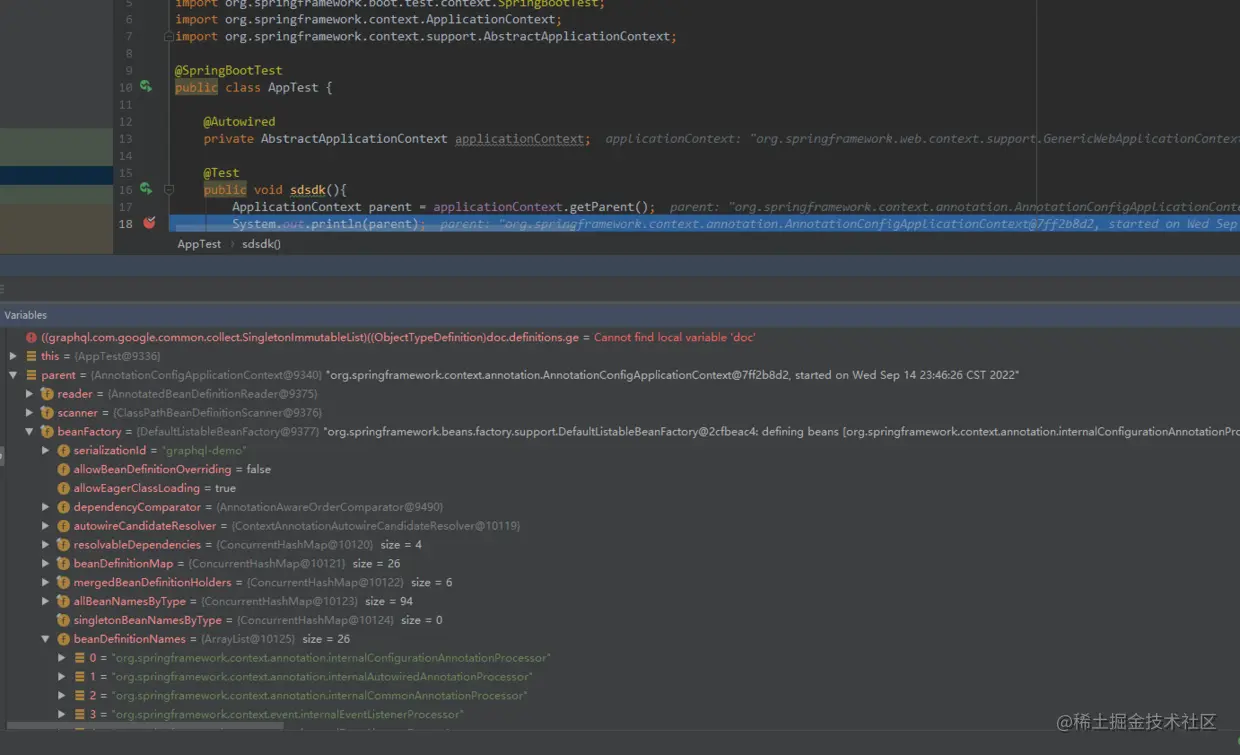Viewport: 1240px width, 755px height.
Task: Click the 'Cannot find local variable 'doc'' error text
Action: click(x=675, y=338)
